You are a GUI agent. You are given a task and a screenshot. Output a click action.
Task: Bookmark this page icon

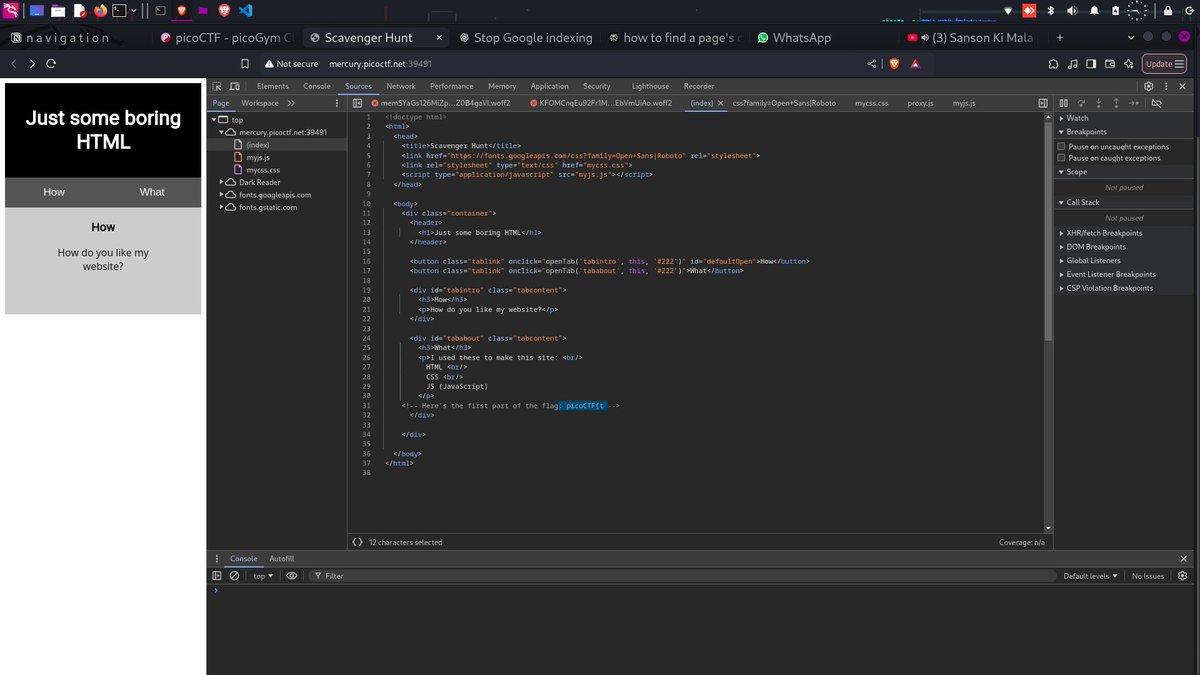(245, 64)
